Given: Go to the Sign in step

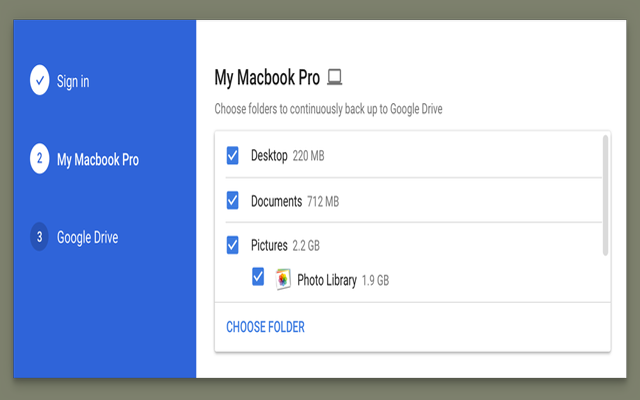Looking at the screenshot, I should [72, 82].
